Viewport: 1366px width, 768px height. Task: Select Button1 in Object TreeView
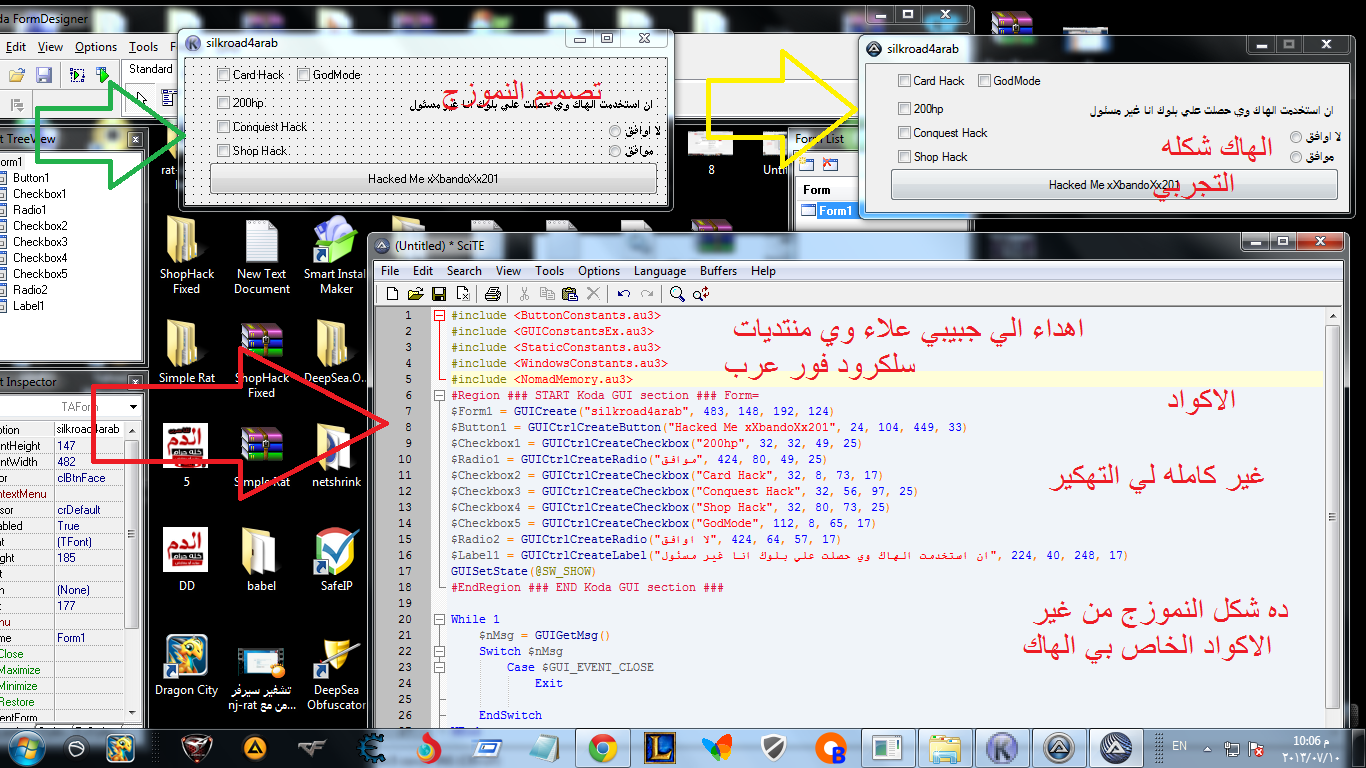[31, 178]
